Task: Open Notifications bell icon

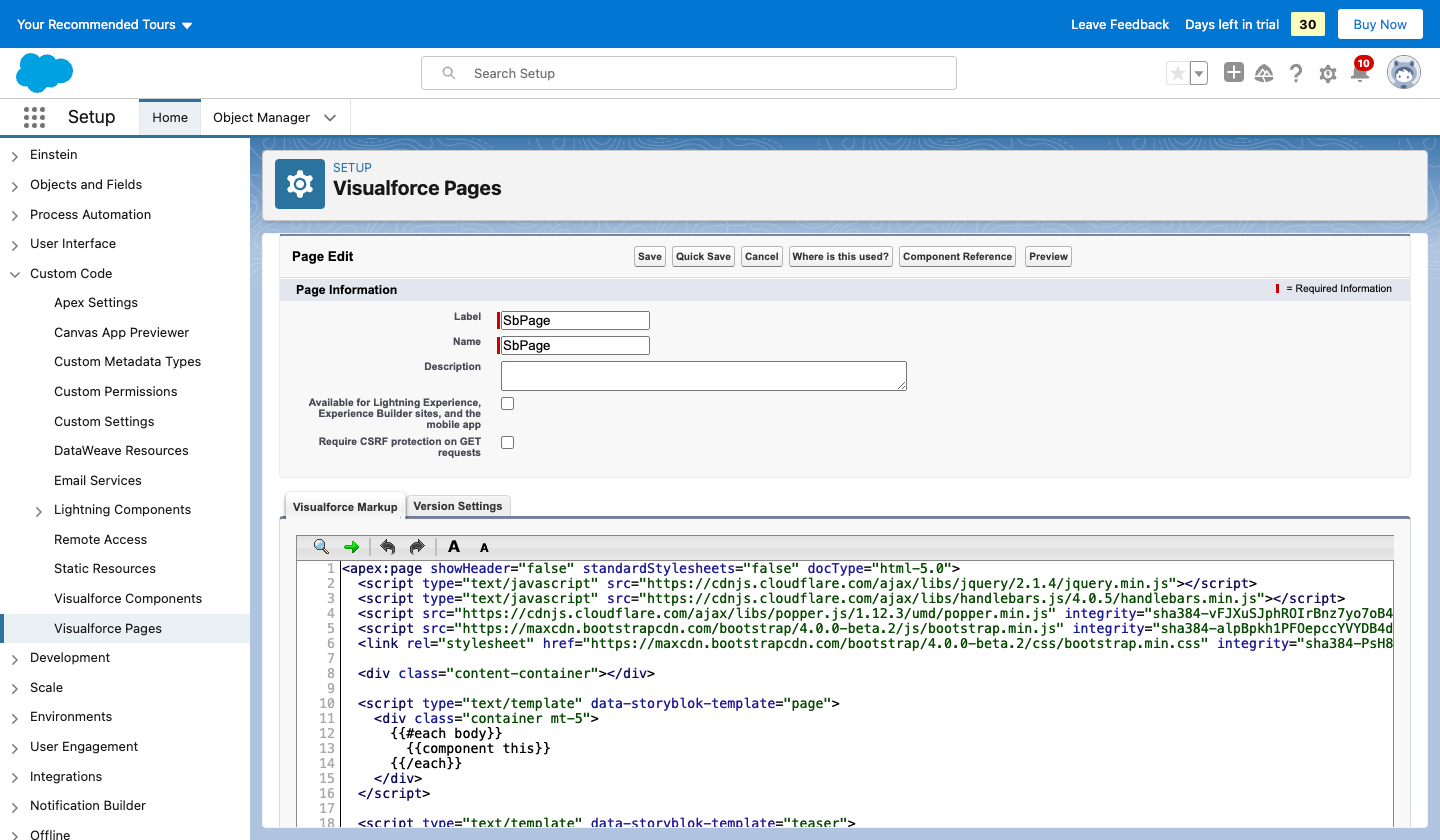Action: pyautogui.click(x=1360, y=72)
